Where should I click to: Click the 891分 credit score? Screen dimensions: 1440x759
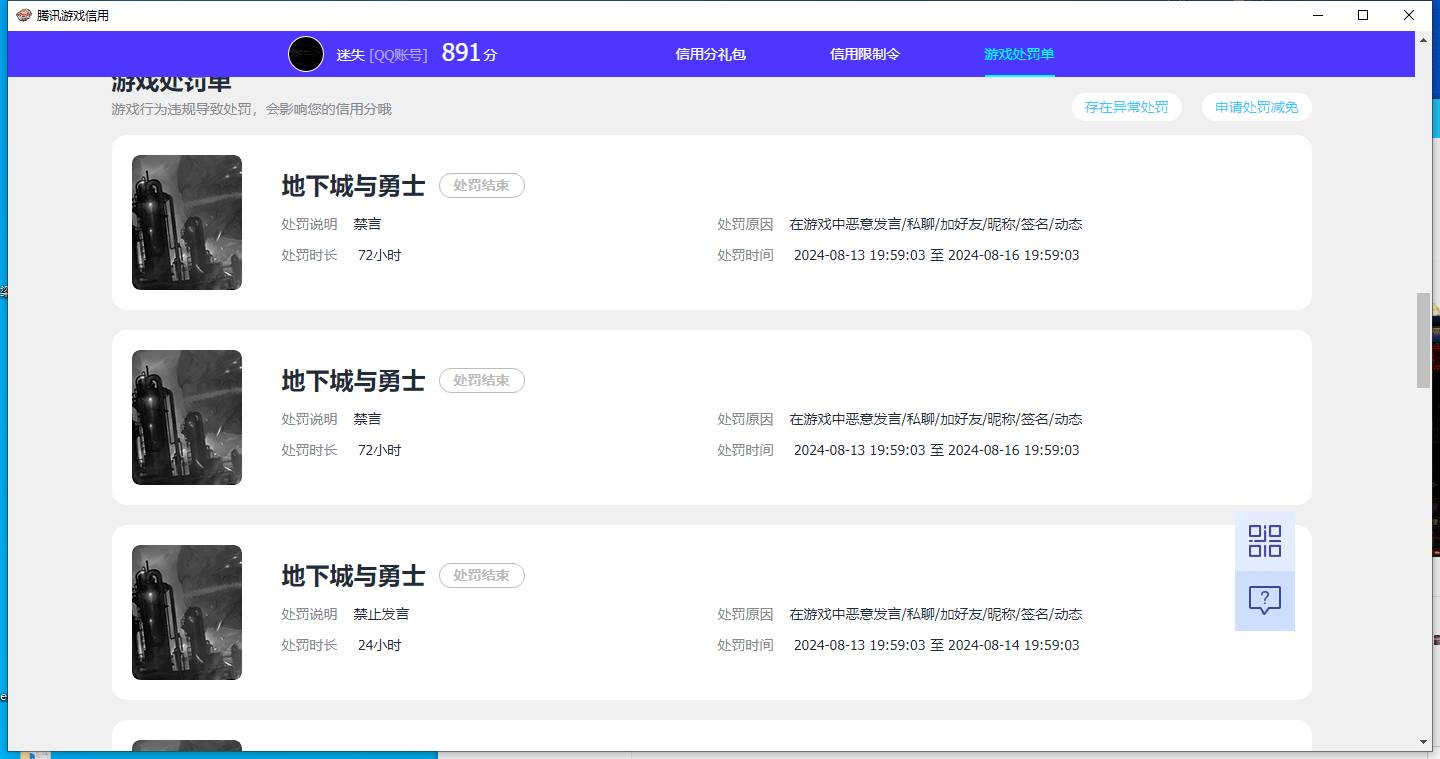coord(468,53)
